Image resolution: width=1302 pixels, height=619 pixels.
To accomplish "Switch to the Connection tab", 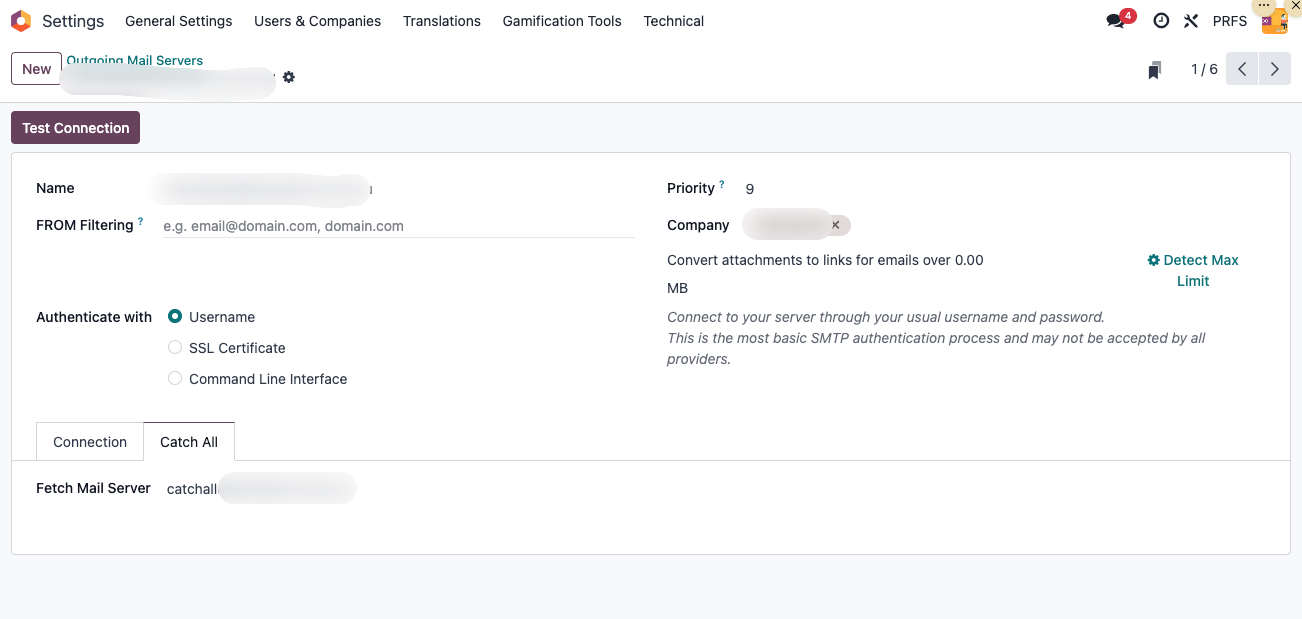I will (90, 442).
